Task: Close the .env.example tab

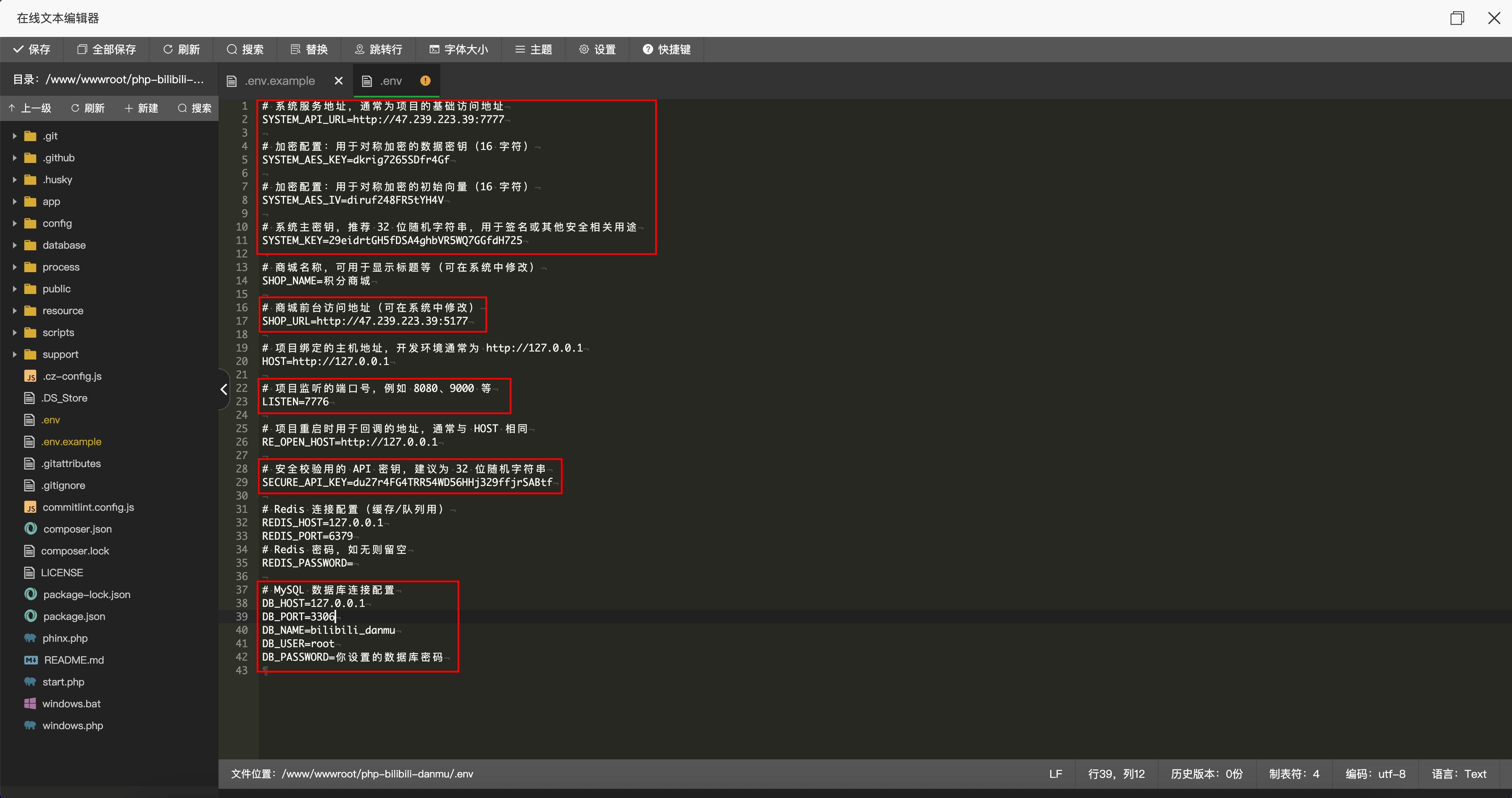Action: tap(339, 81)
